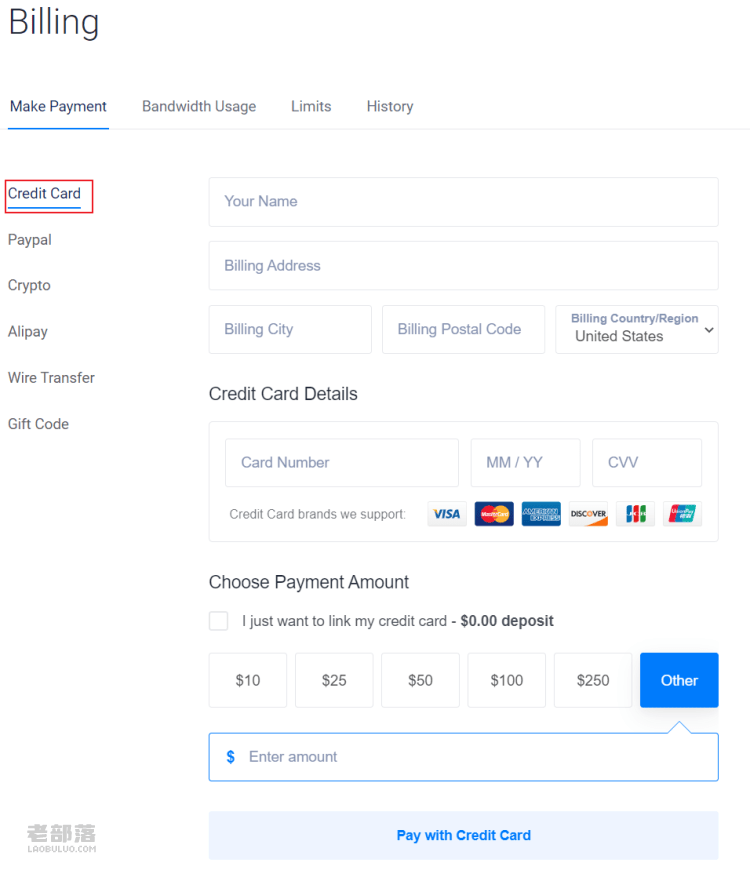
Task: Select the Gift Code option
Action: pos(38,424)
